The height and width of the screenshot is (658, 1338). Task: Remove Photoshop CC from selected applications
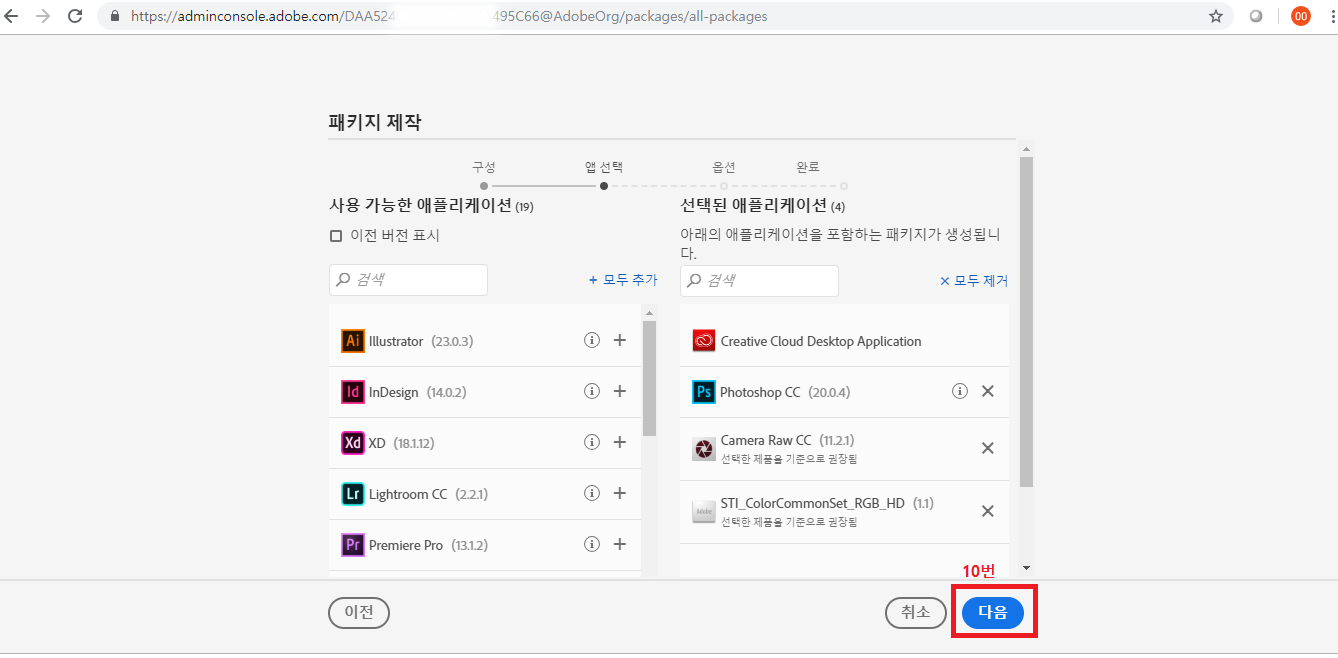click(x=988, y=391)
